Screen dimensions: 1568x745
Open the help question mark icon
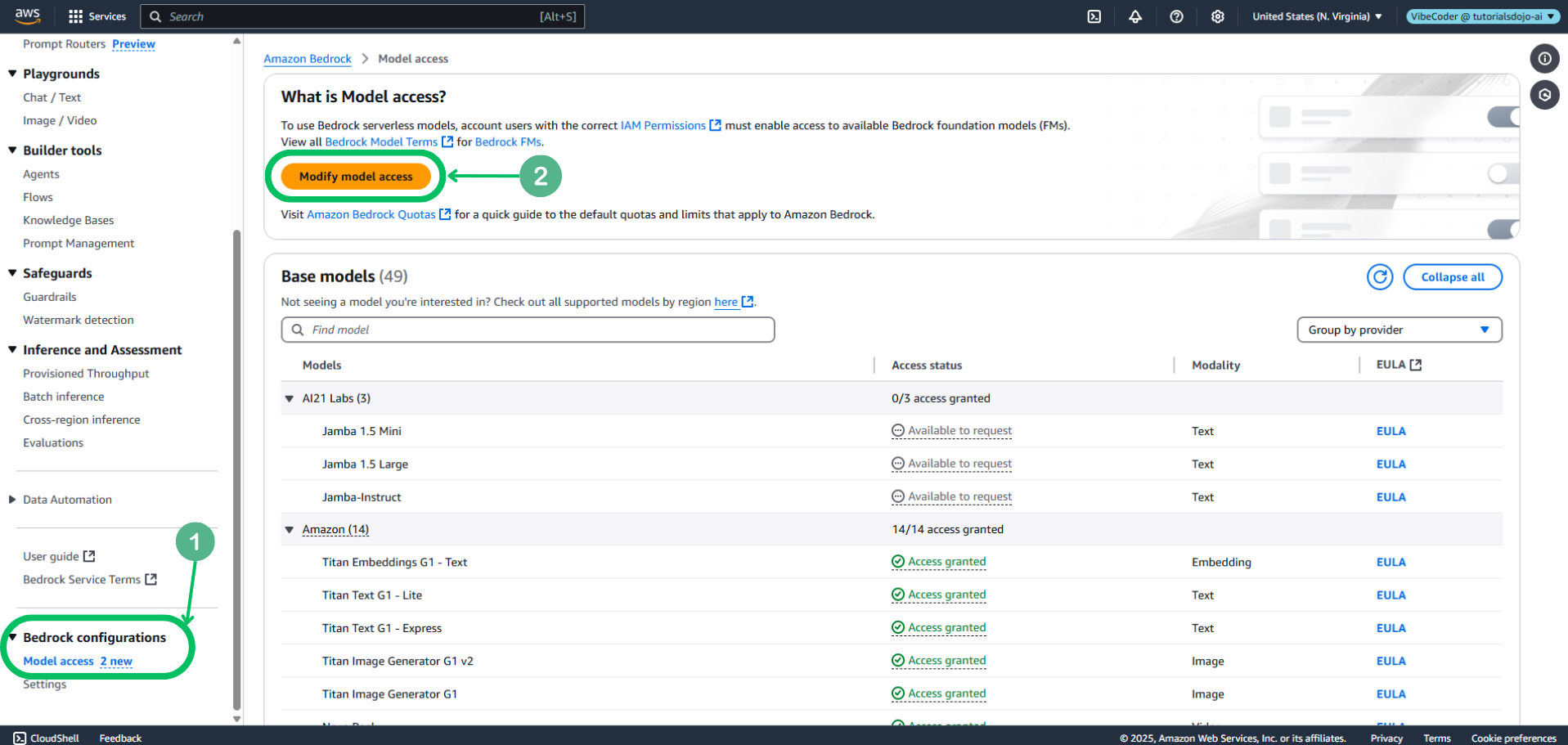[1176, 16]
